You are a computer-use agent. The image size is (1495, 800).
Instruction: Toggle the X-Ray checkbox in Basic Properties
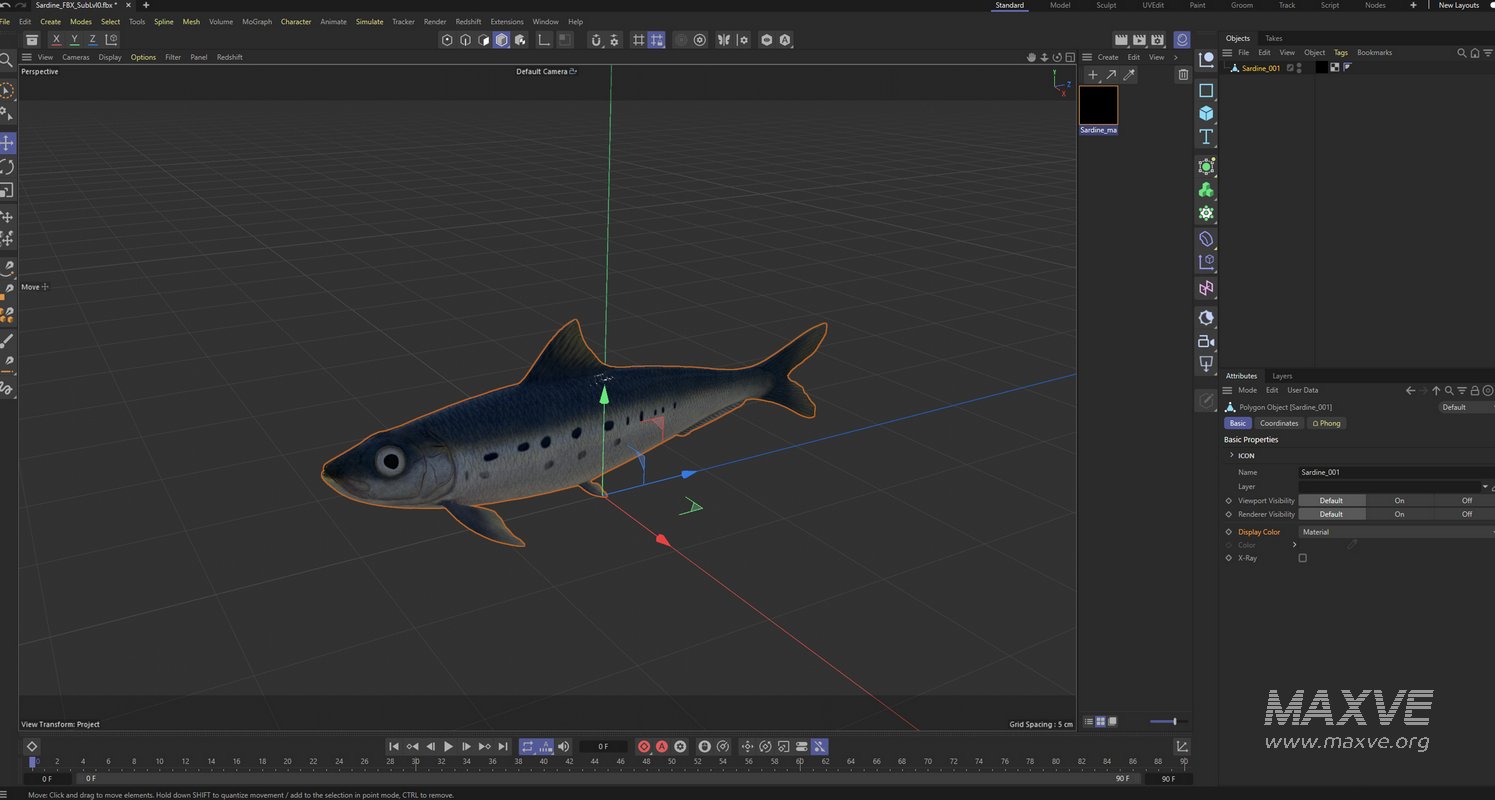(1303, 558)
